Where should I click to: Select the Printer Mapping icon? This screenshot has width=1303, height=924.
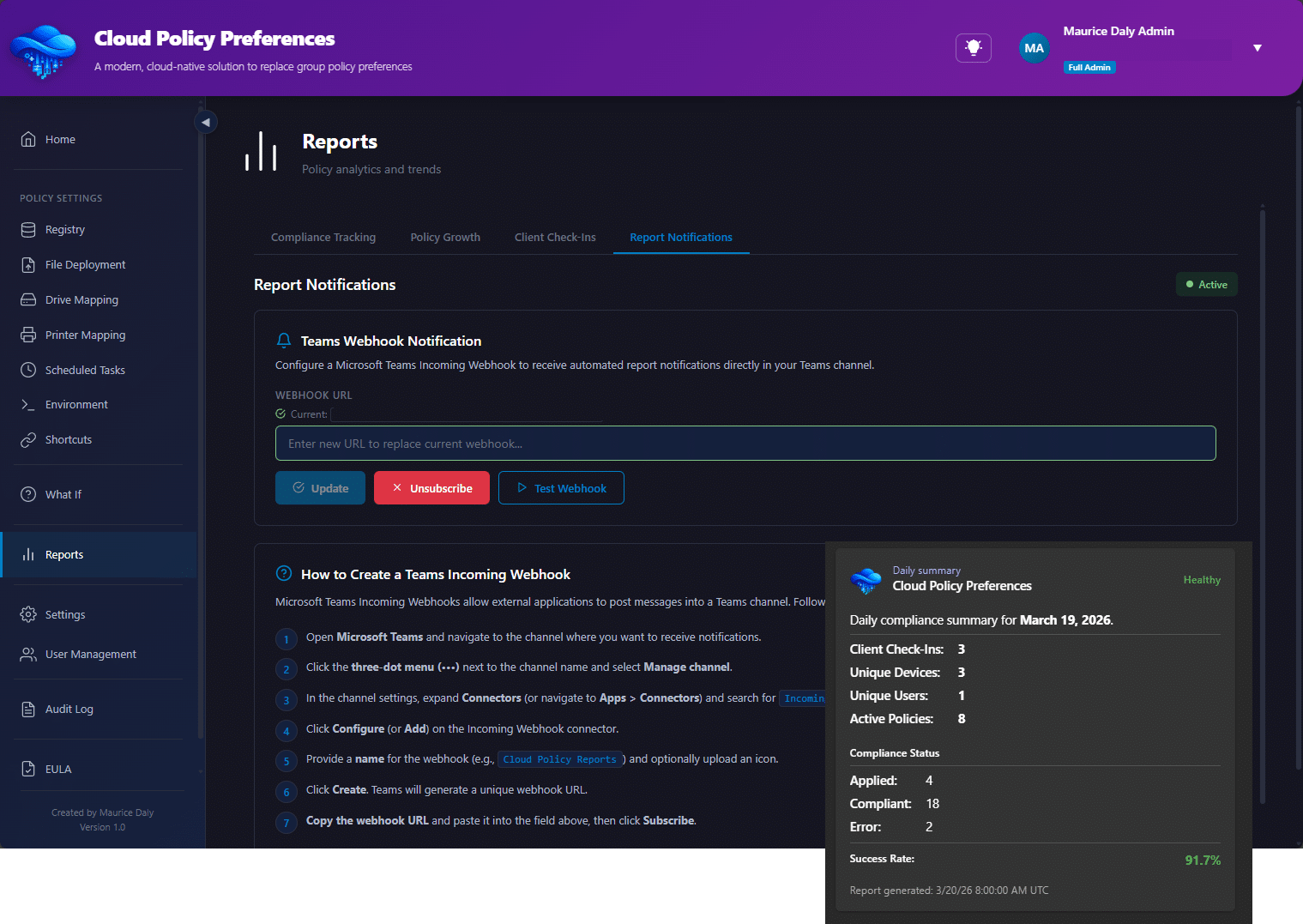pos(28,335)
